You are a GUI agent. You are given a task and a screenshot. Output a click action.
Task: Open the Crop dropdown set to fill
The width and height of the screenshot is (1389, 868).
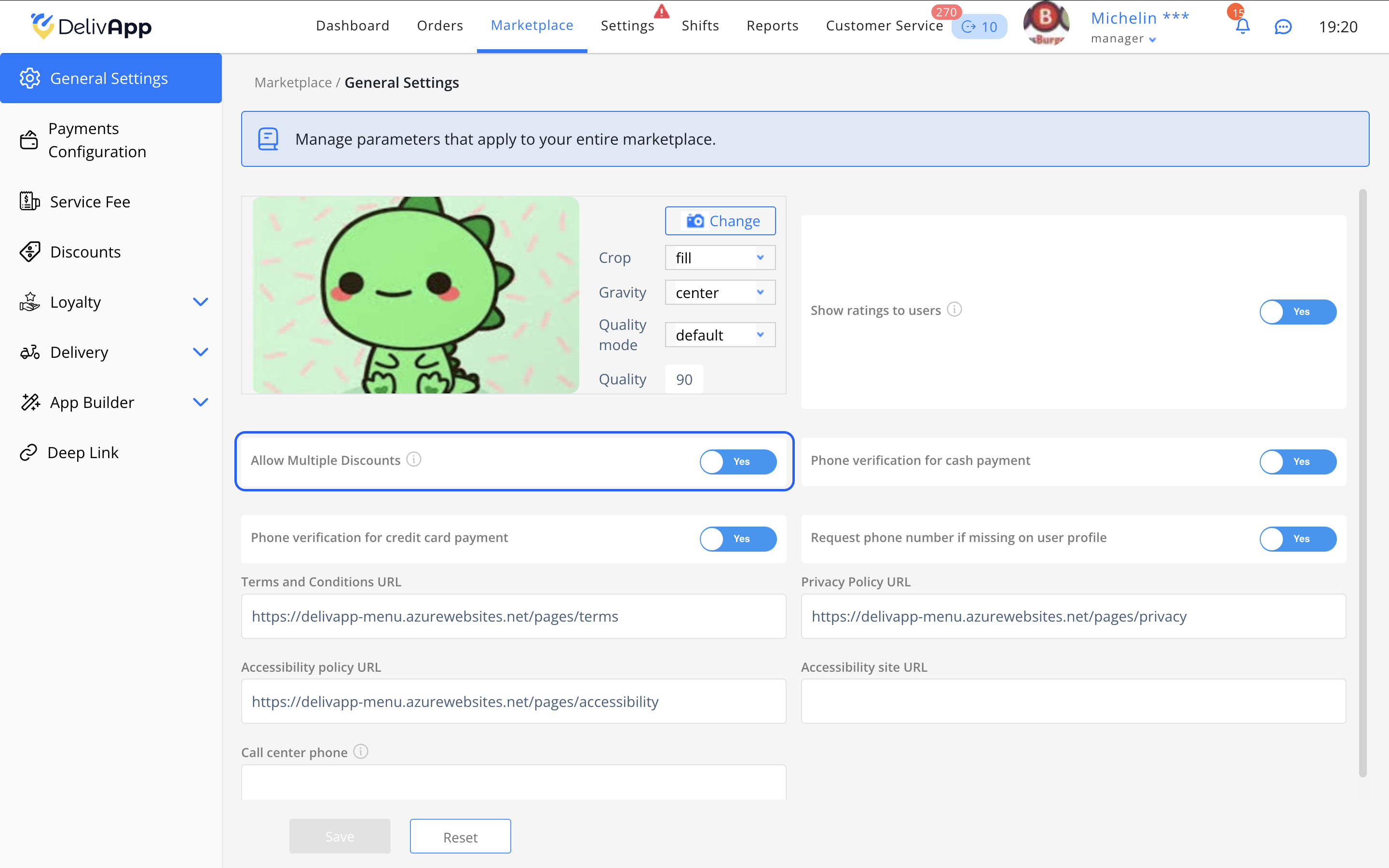point(720,258)
